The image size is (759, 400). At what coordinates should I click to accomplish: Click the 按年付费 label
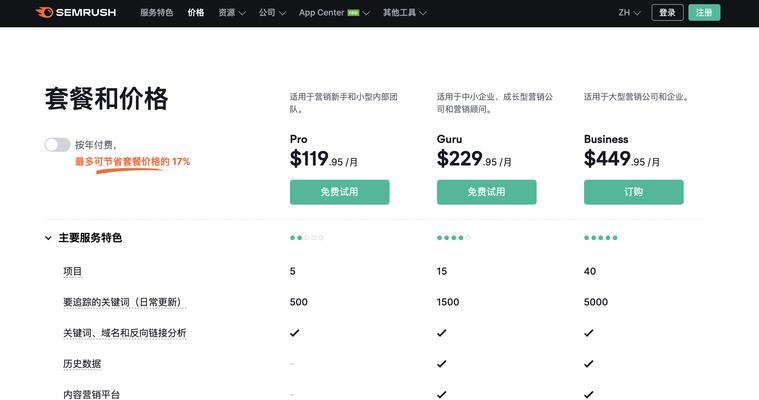point(95,145)
